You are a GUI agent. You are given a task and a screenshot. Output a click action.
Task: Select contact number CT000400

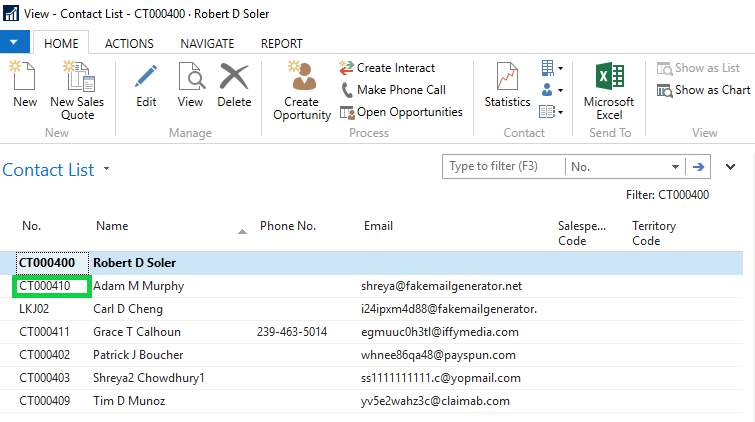tap(47, 263)
